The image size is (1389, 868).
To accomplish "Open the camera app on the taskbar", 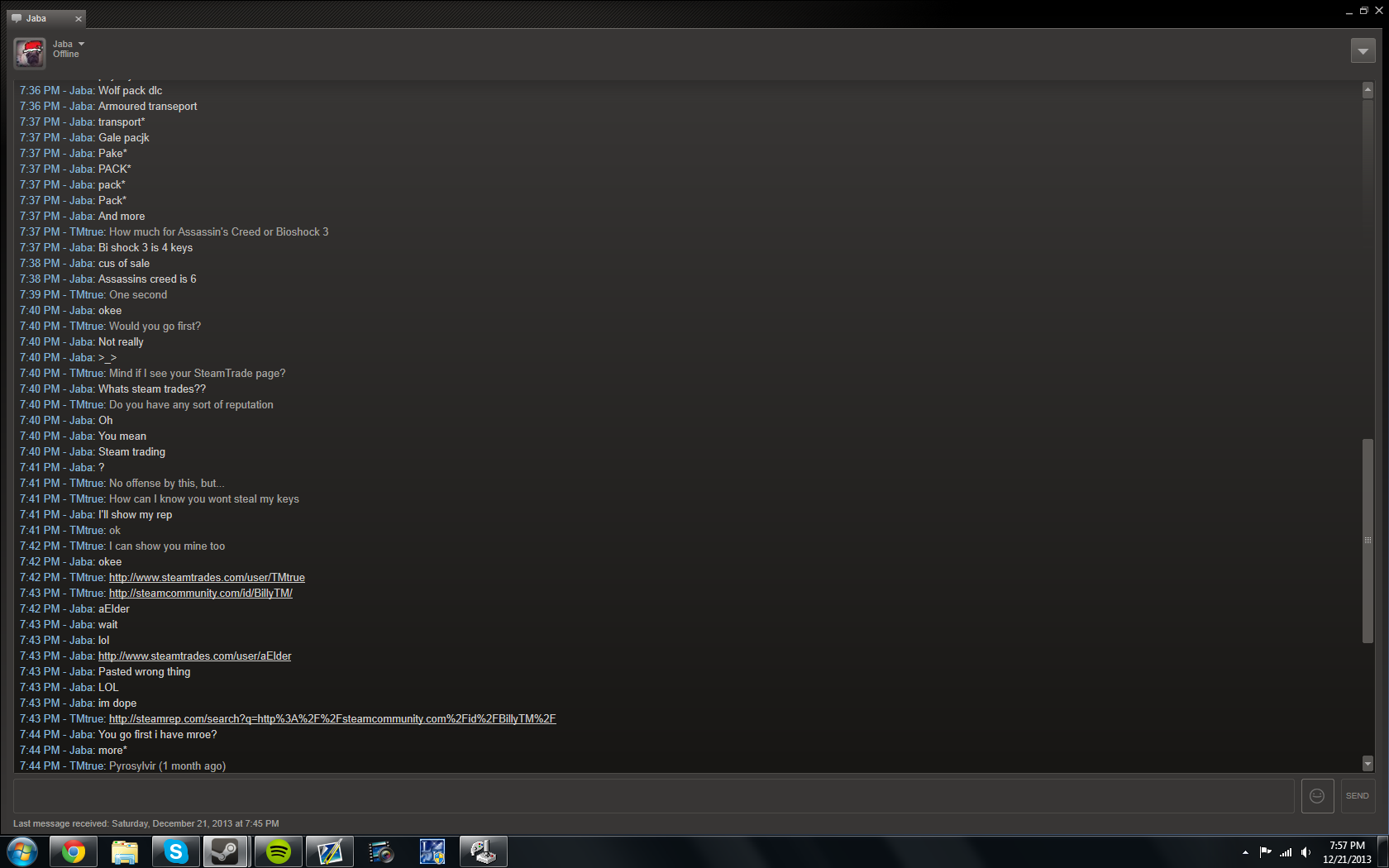I will click(381, 851).
